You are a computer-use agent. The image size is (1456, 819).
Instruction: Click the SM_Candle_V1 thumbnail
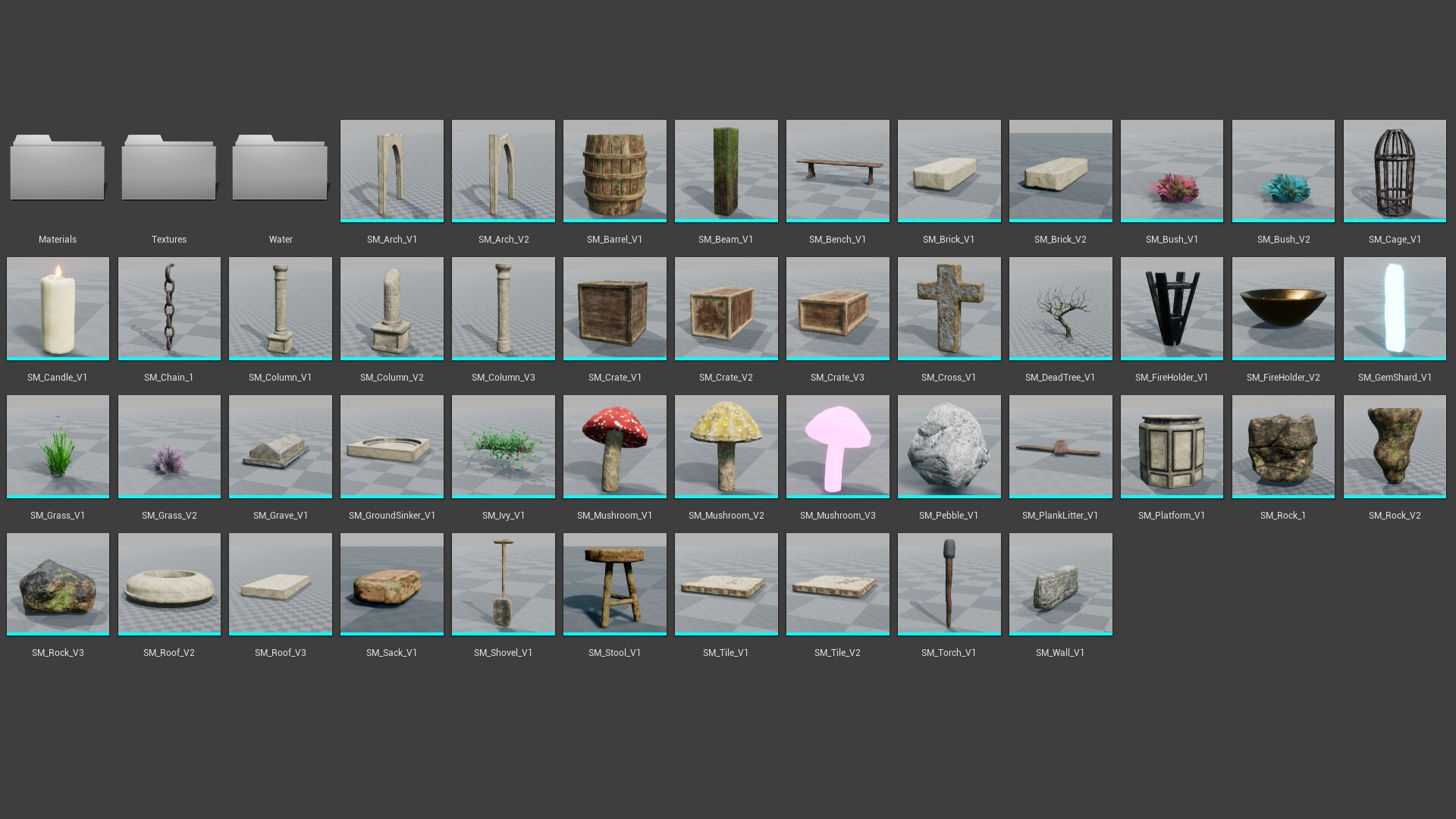tap(58, 309)
